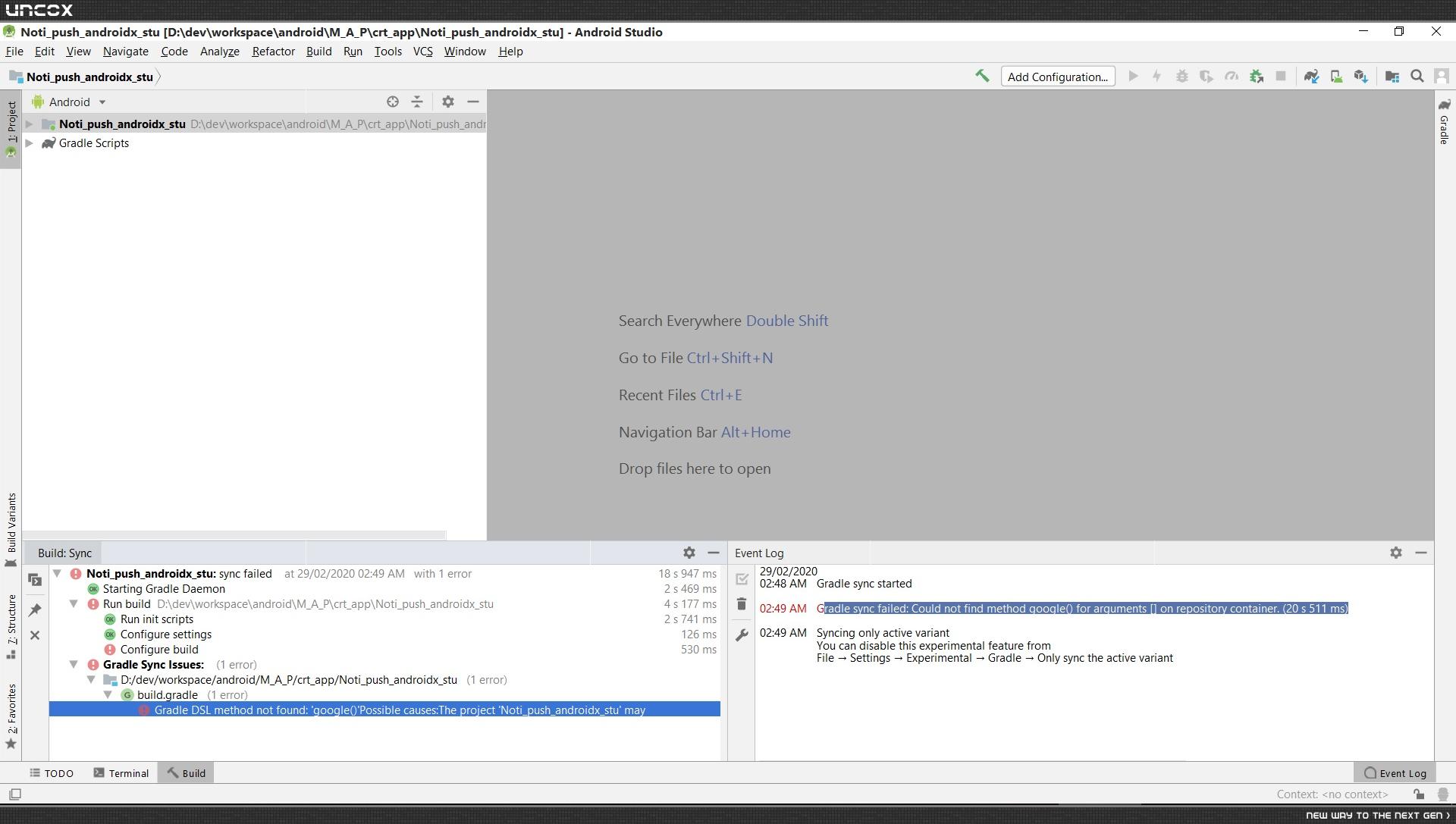Toggle pin tab in Build panel

coord(35,609)
